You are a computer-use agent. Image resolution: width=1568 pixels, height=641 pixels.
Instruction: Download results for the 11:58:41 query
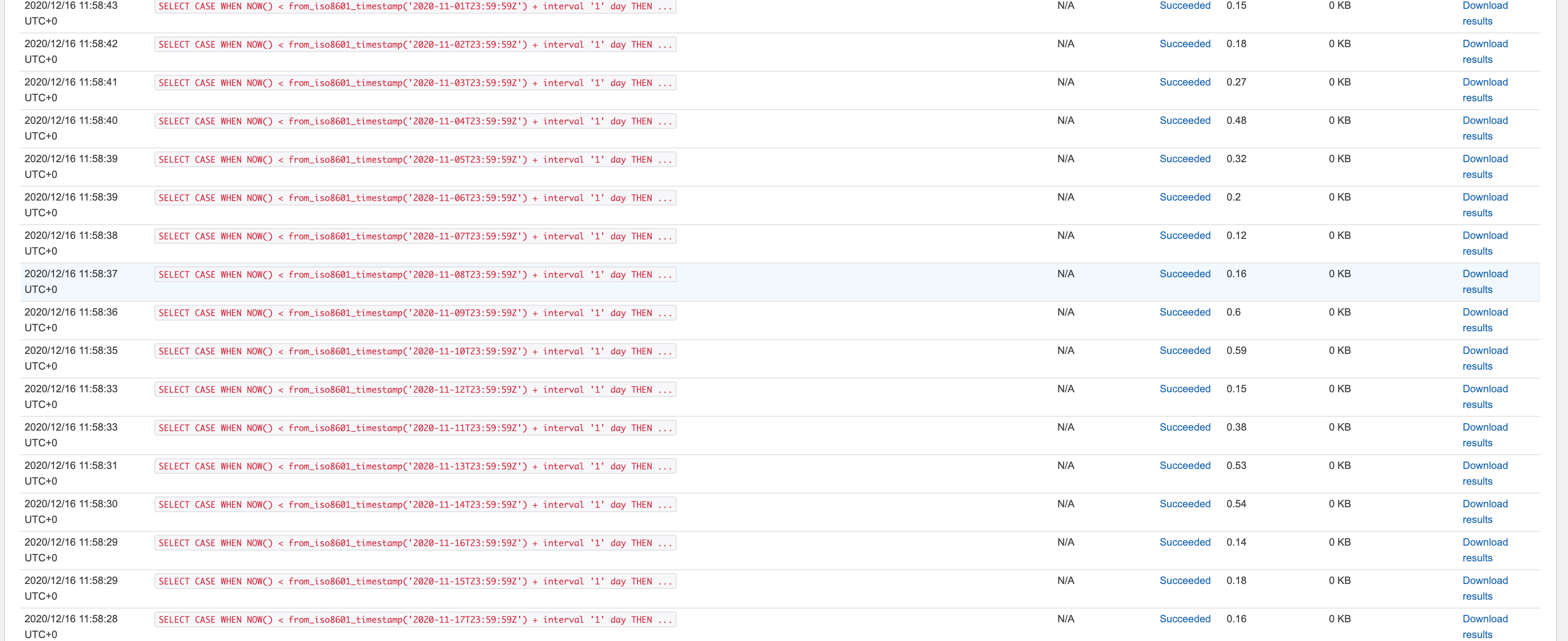point(1484,90)
